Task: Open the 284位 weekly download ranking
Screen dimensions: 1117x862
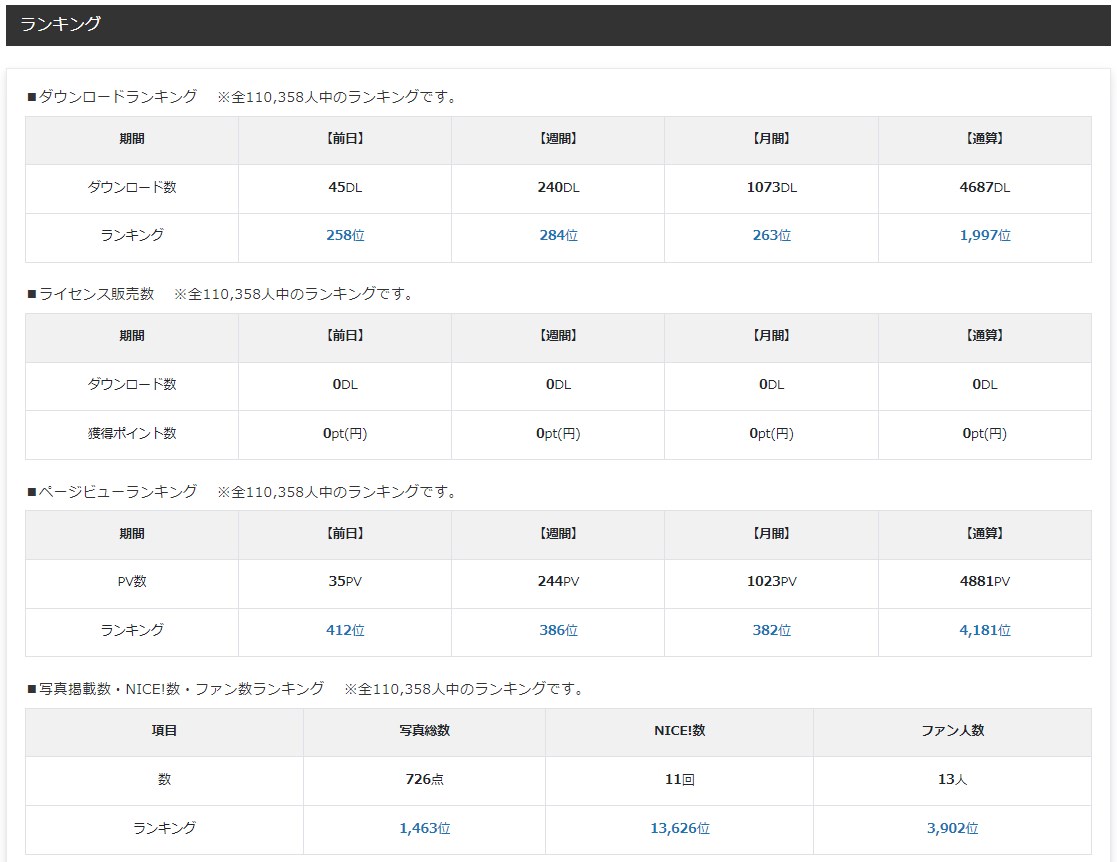Action: (x=558, y=236)
